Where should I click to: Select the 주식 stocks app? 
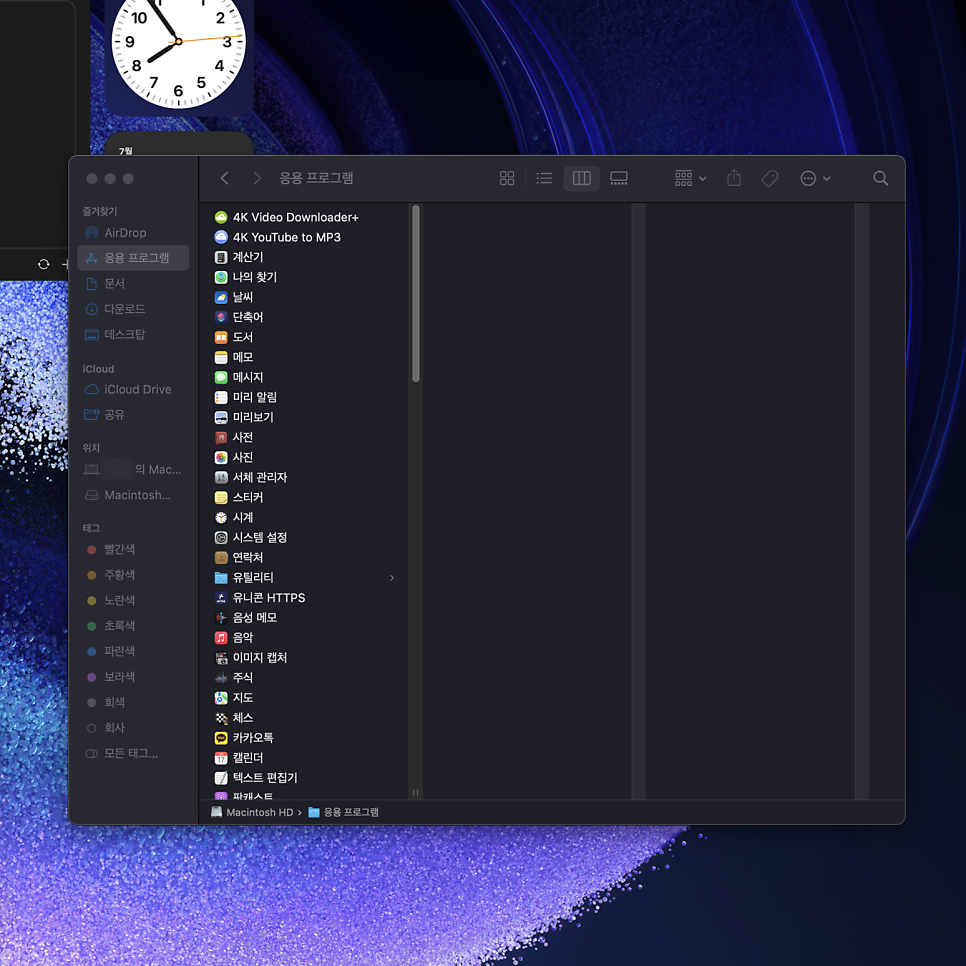click(304, 678)
